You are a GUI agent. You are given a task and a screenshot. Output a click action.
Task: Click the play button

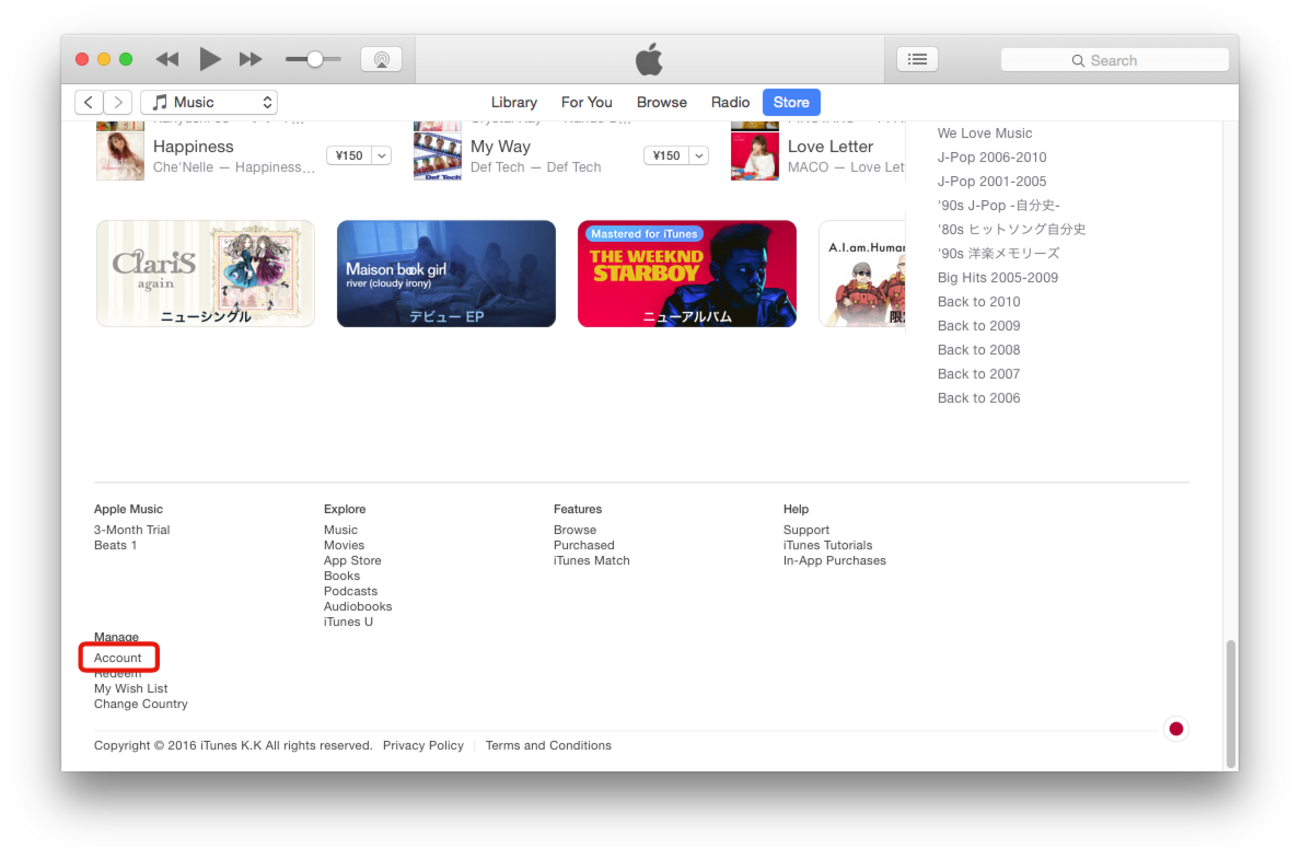(x=210, y=60)
